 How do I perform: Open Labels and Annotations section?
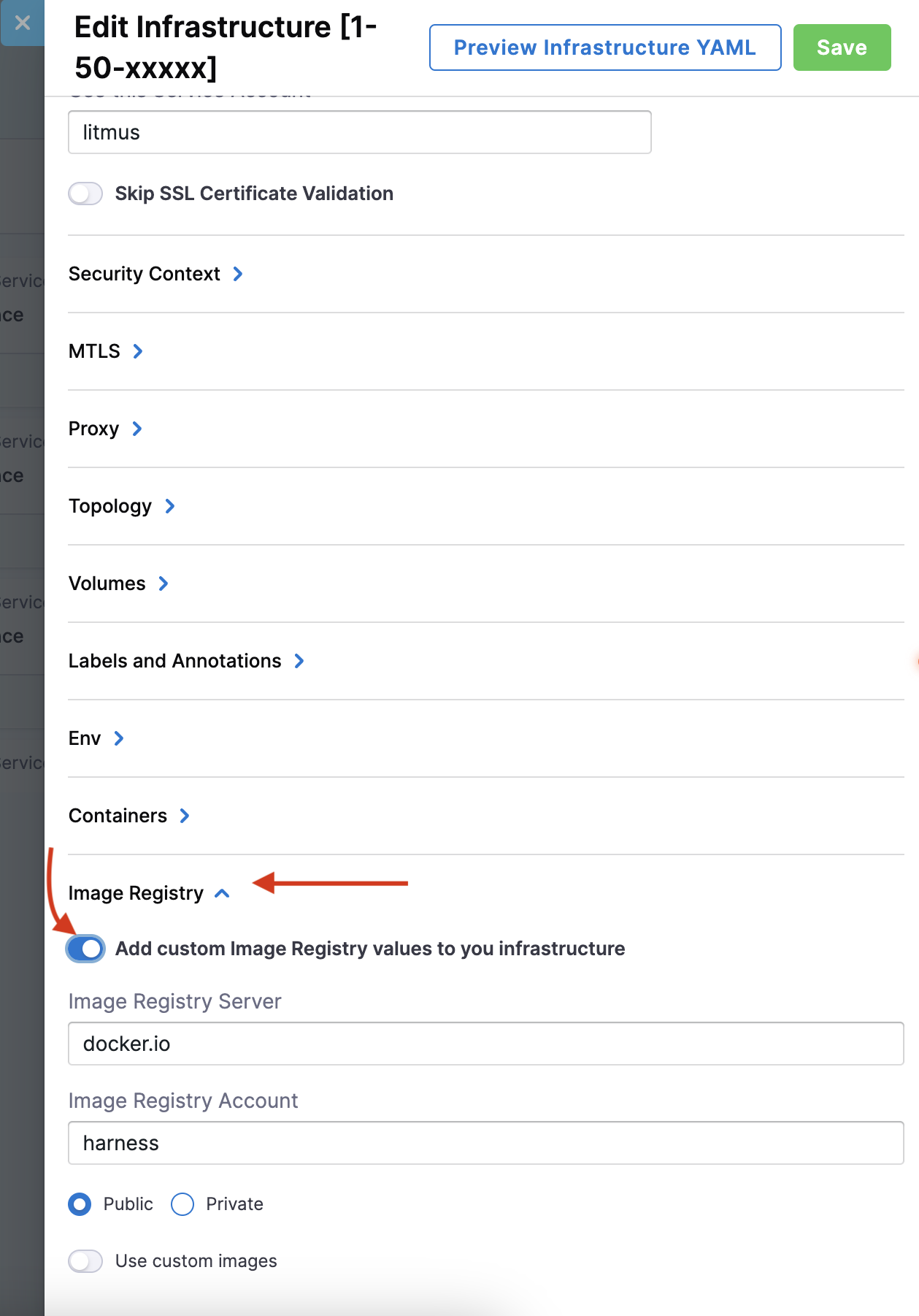coord(299,661)
